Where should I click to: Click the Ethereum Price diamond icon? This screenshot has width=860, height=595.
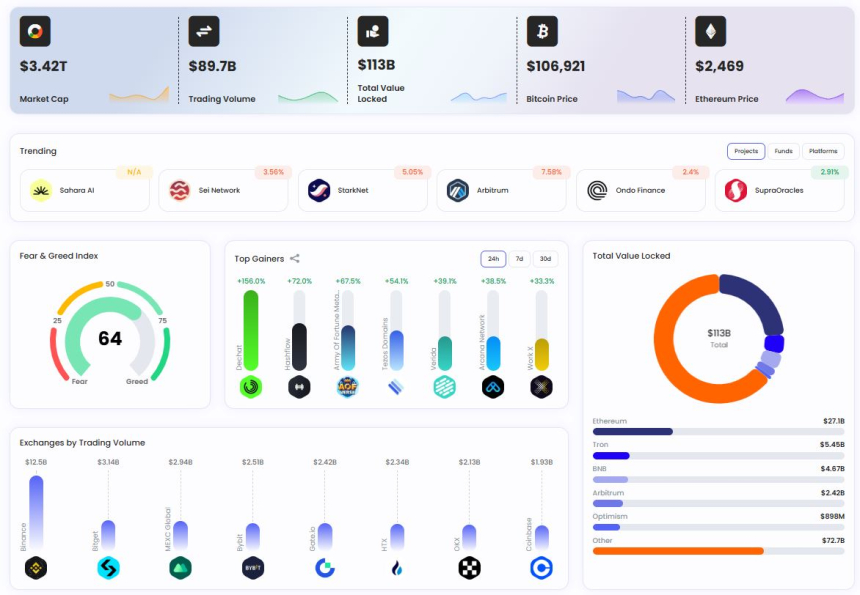[x=710, y=31]
